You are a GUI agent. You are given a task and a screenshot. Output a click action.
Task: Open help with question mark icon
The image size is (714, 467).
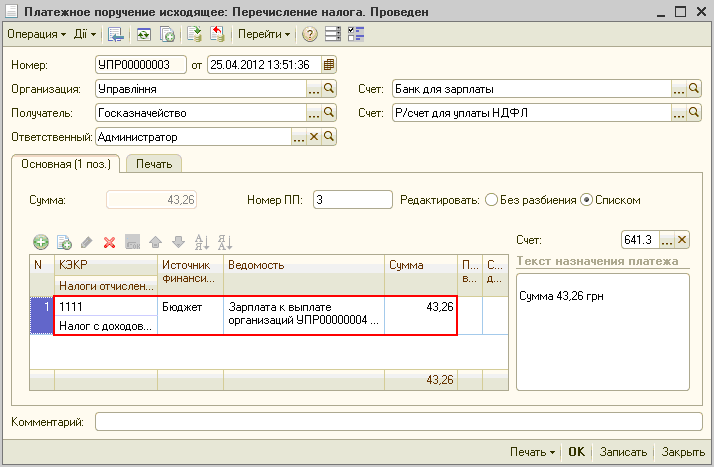pyautogui.click(x=310, y=34)
